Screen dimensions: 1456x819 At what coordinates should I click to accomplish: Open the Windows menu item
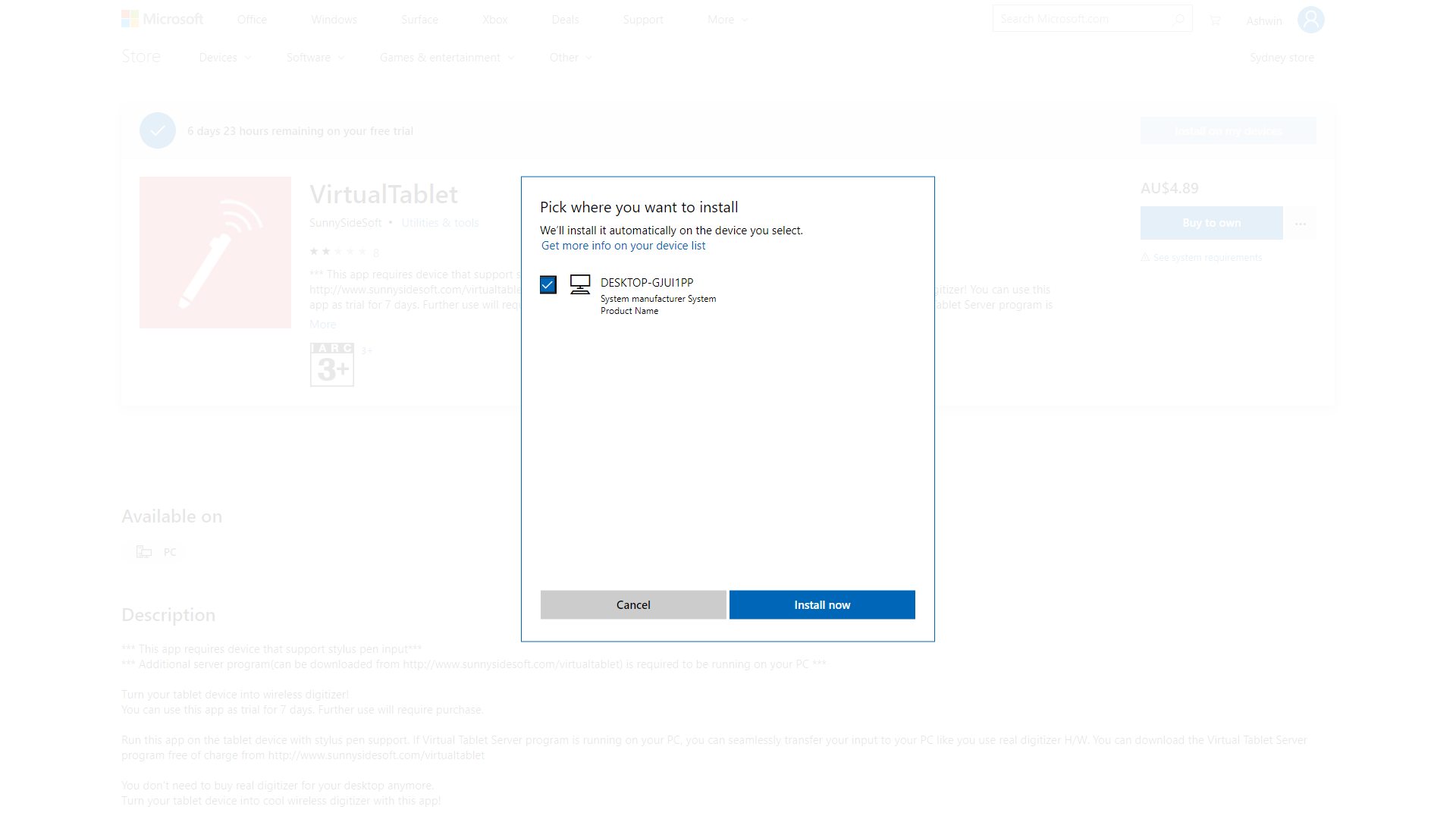334,20
